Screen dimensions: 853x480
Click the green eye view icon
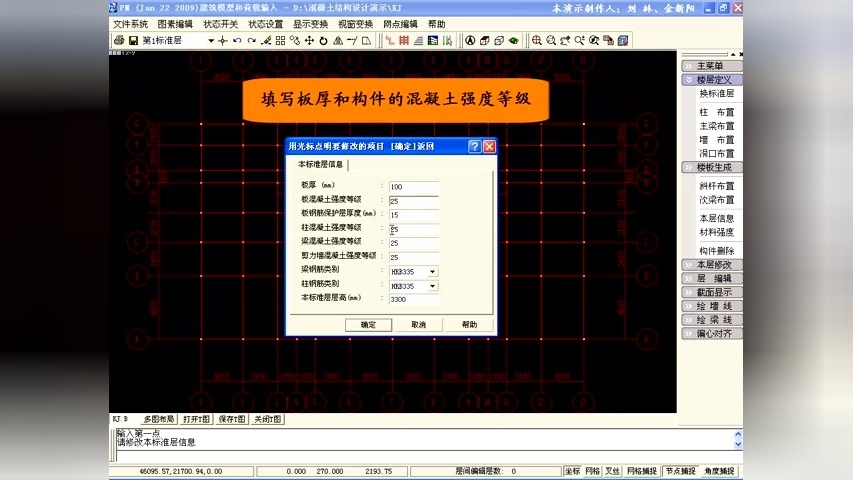(x=514, y=40)
